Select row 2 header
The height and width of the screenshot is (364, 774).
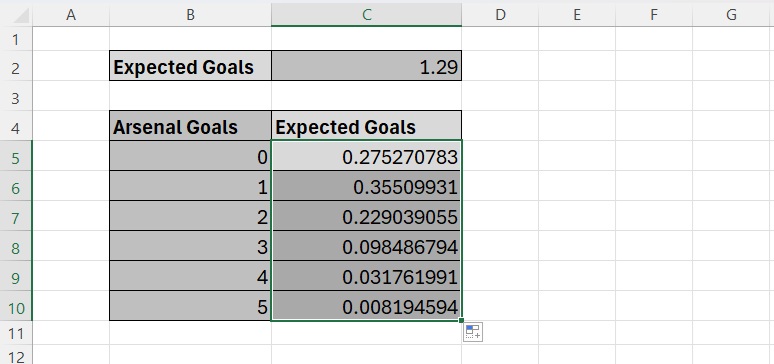pyautogui.click(x=16, y=66)
